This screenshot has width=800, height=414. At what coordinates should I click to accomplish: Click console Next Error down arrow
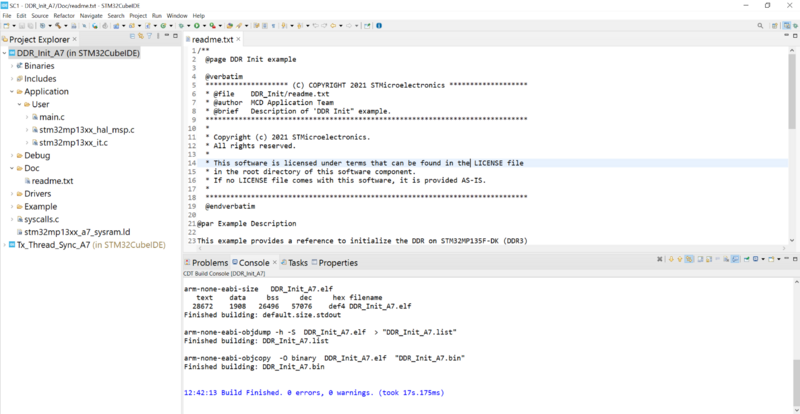point(671,259)
